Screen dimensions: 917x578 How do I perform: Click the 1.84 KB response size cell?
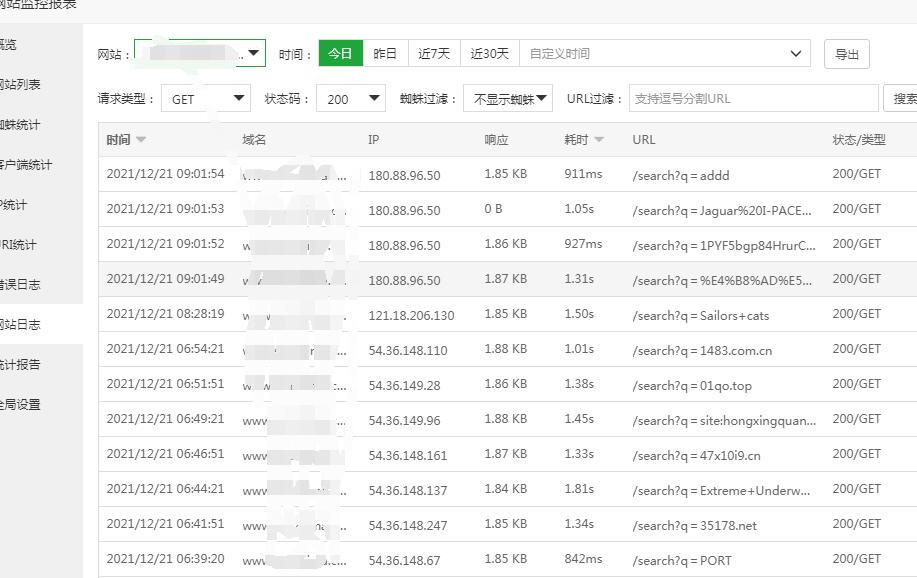(x=505, y=488)
